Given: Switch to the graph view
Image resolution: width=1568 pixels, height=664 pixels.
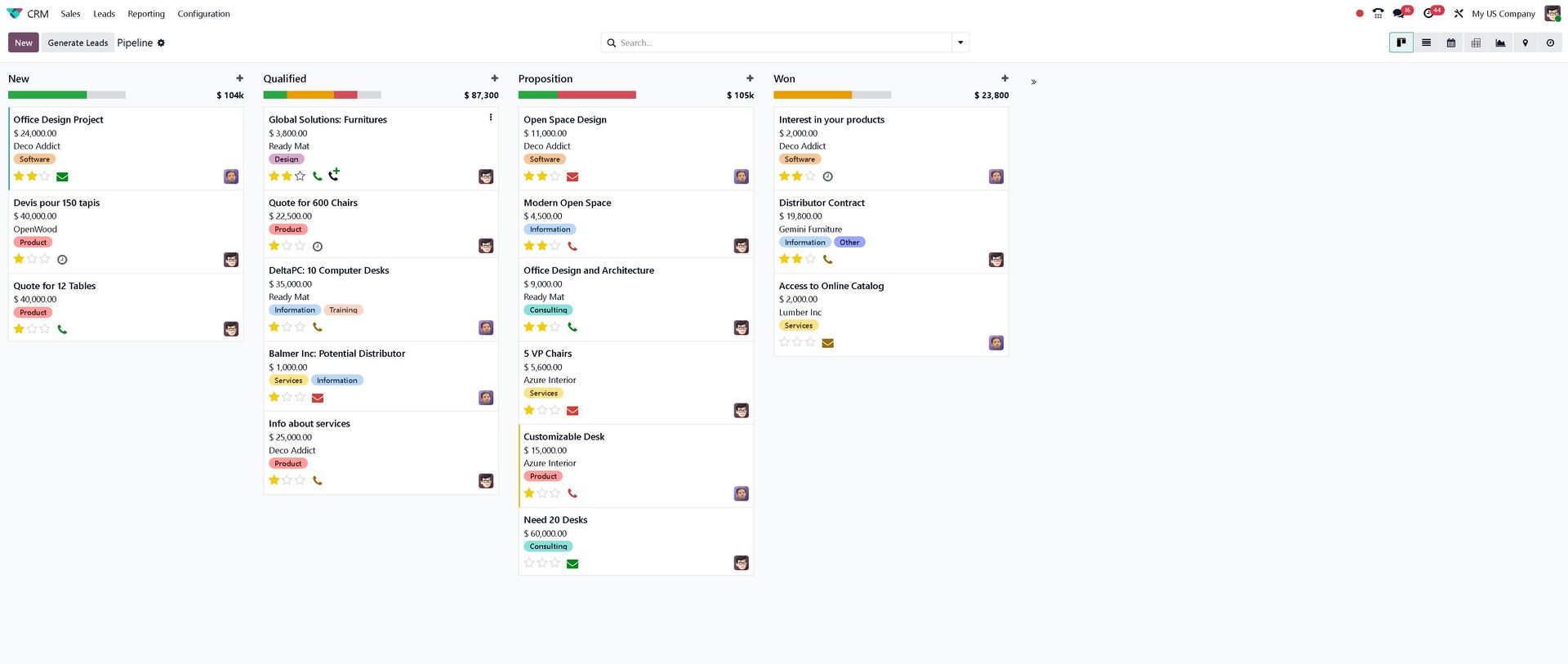Looking at the screenshot, I should pyautogui.click(x=1500, y=42).
